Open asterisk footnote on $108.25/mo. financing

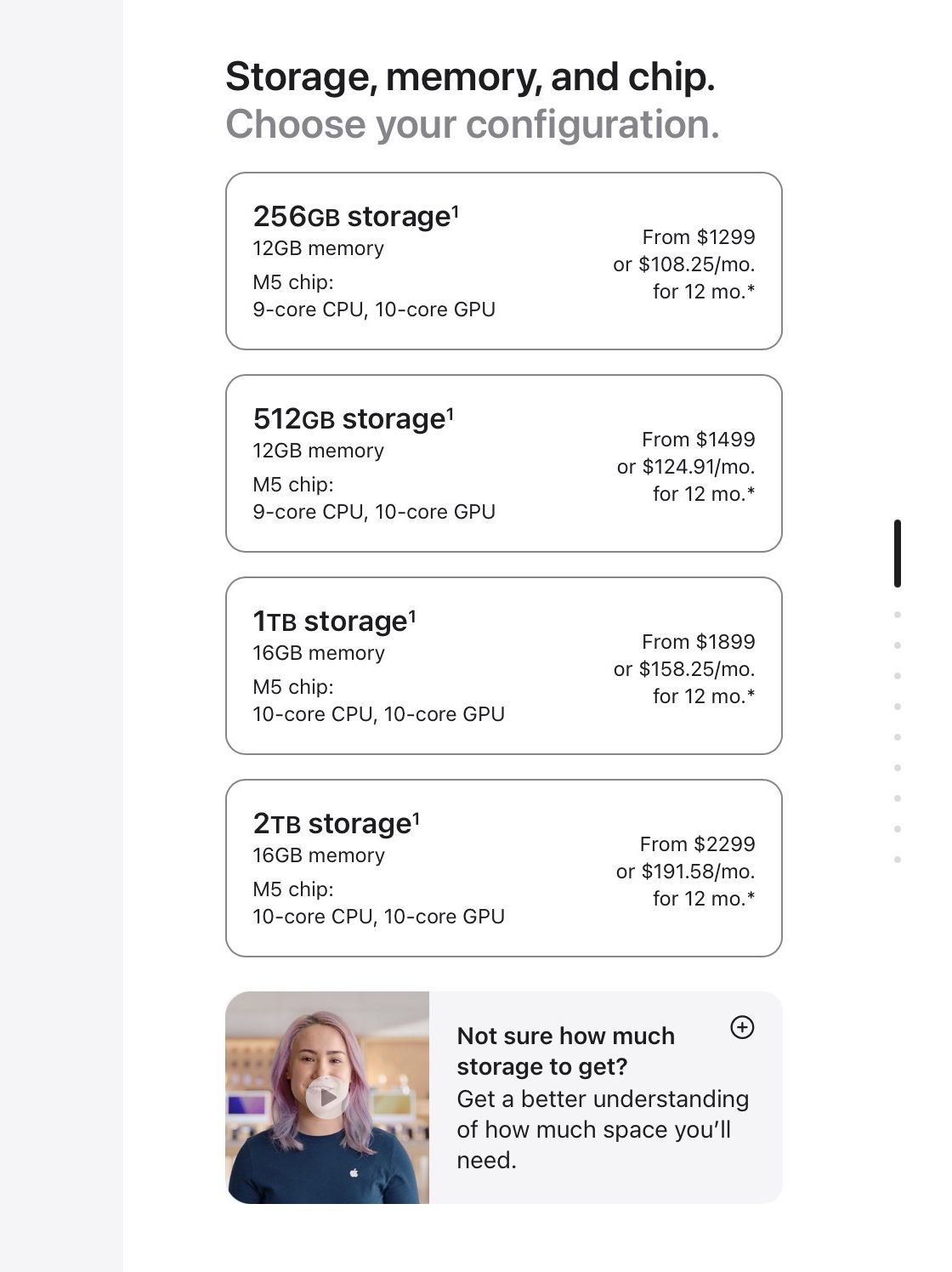751,291
